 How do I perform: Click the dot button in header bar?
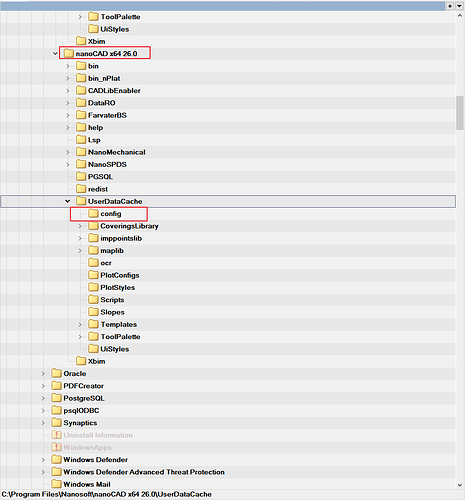450,6
